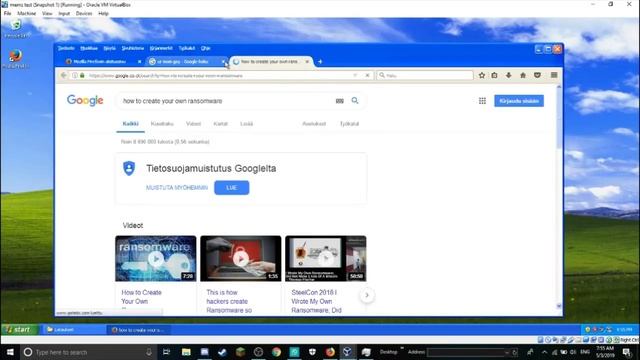Open Steam from the Windows taskbar
Screen dimensions: 640x360
[222, 352]
